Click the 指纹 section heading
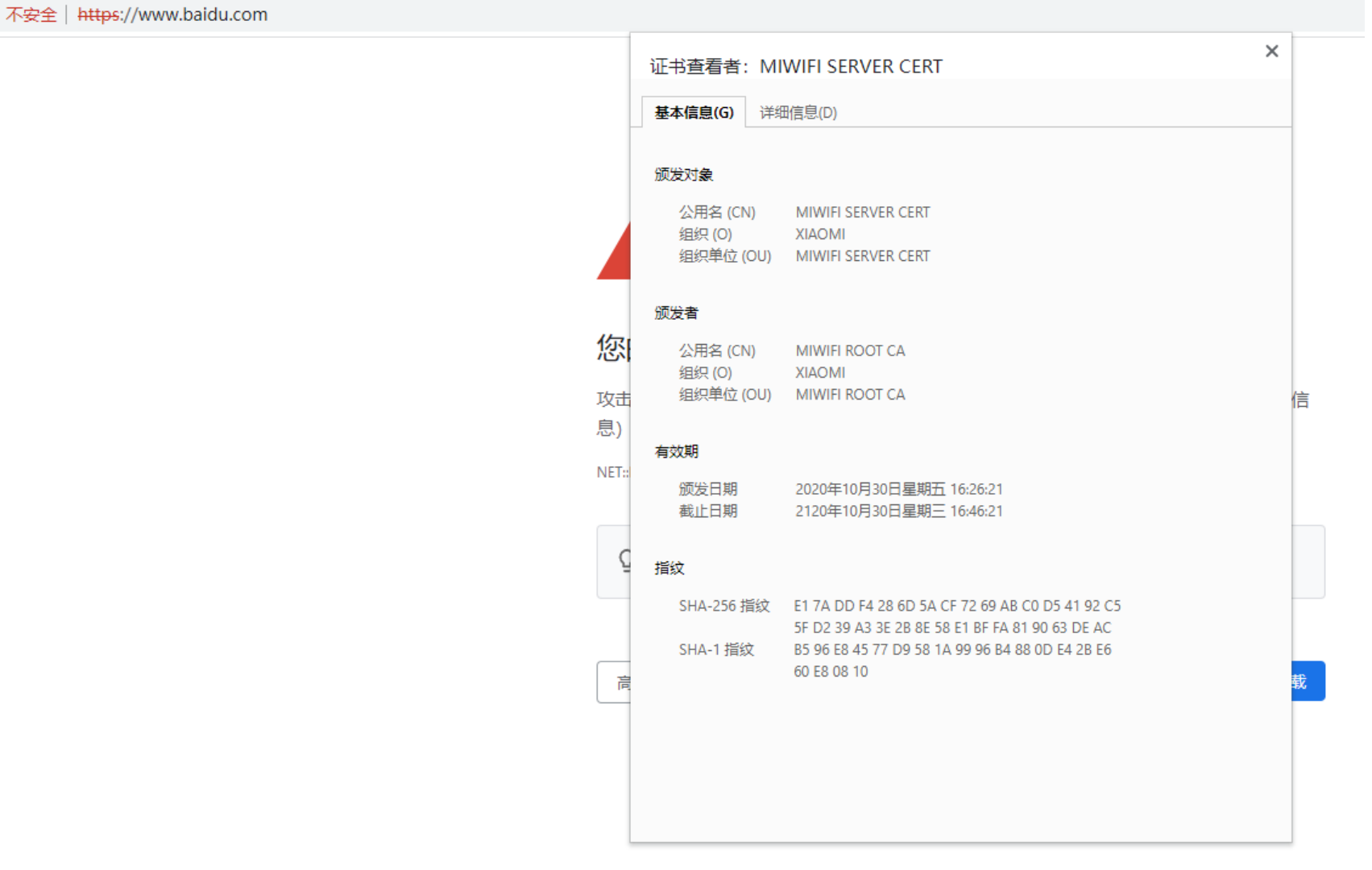Image resolution: width=1372 pixels, height=870 pixels. (669, 568)
